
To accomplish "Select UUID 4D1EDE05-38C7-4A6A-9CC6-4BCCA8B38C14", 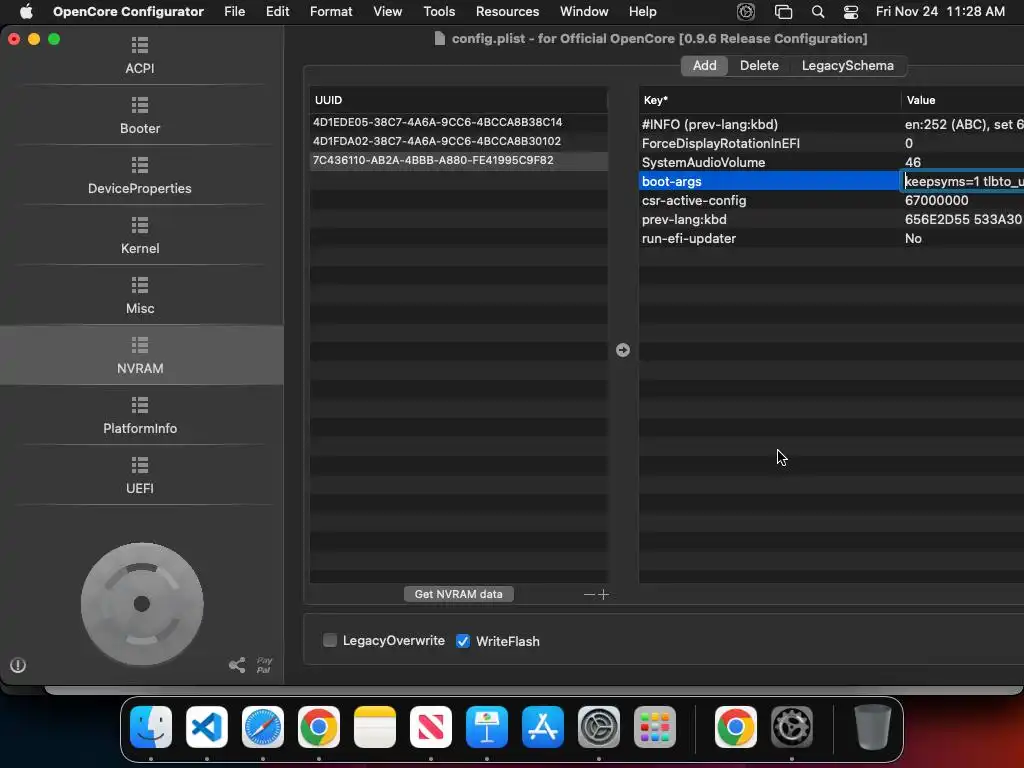I will [458, 122].
